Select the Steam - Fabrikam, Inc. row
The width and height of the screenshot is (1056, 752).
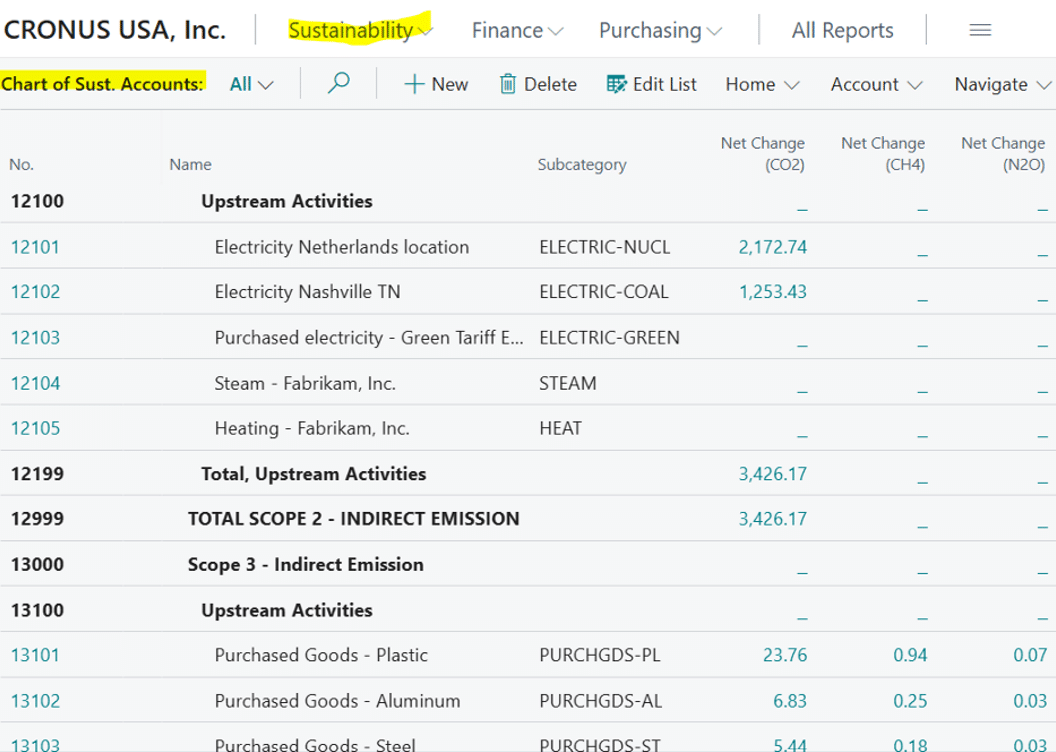pos(305,383)
